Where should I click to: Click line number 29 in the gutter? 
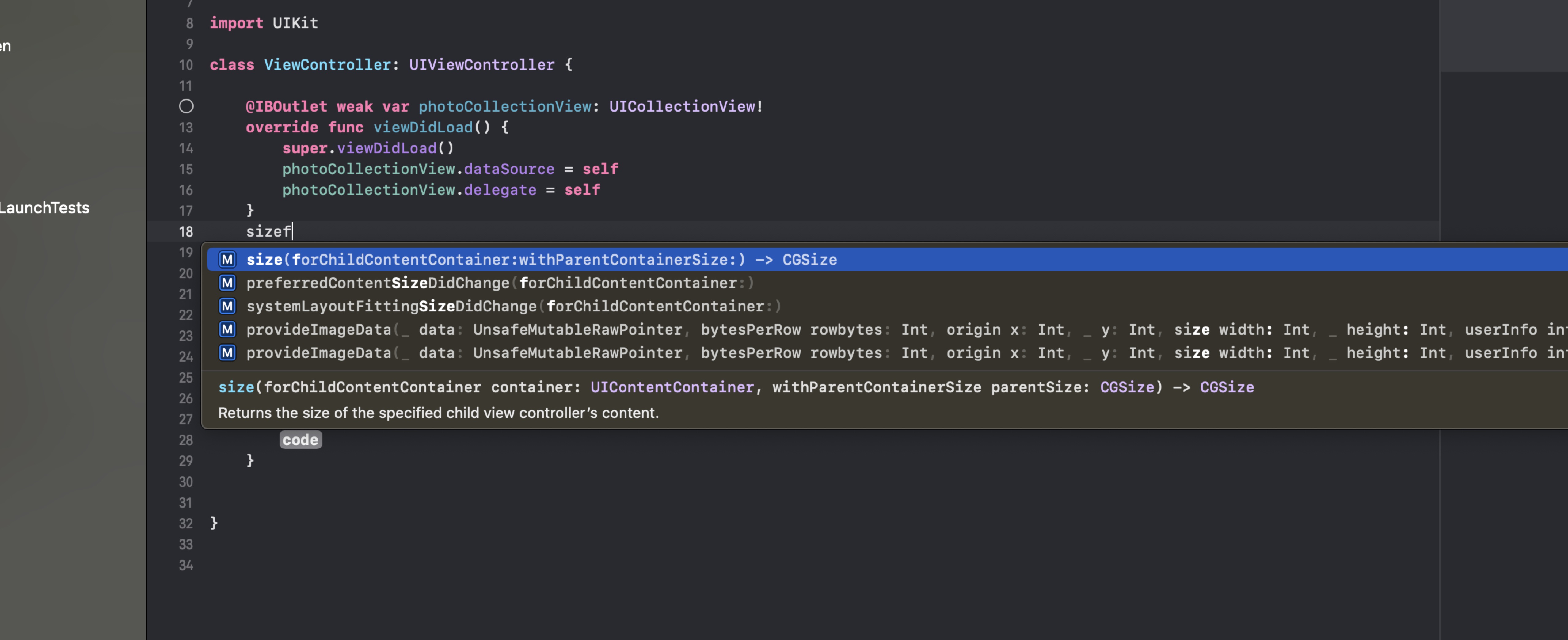[x=186, y=461]
